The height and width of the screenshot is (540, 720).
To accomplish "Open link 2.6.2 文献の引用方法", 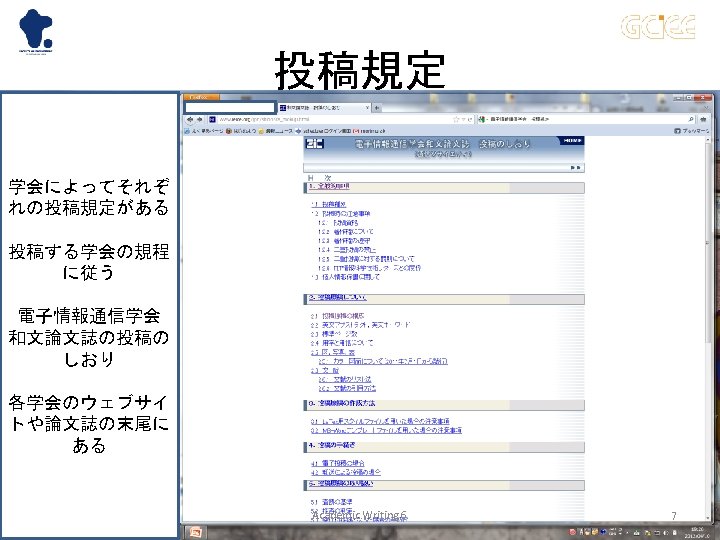I will pyautogui.click(x=347, y=388).
